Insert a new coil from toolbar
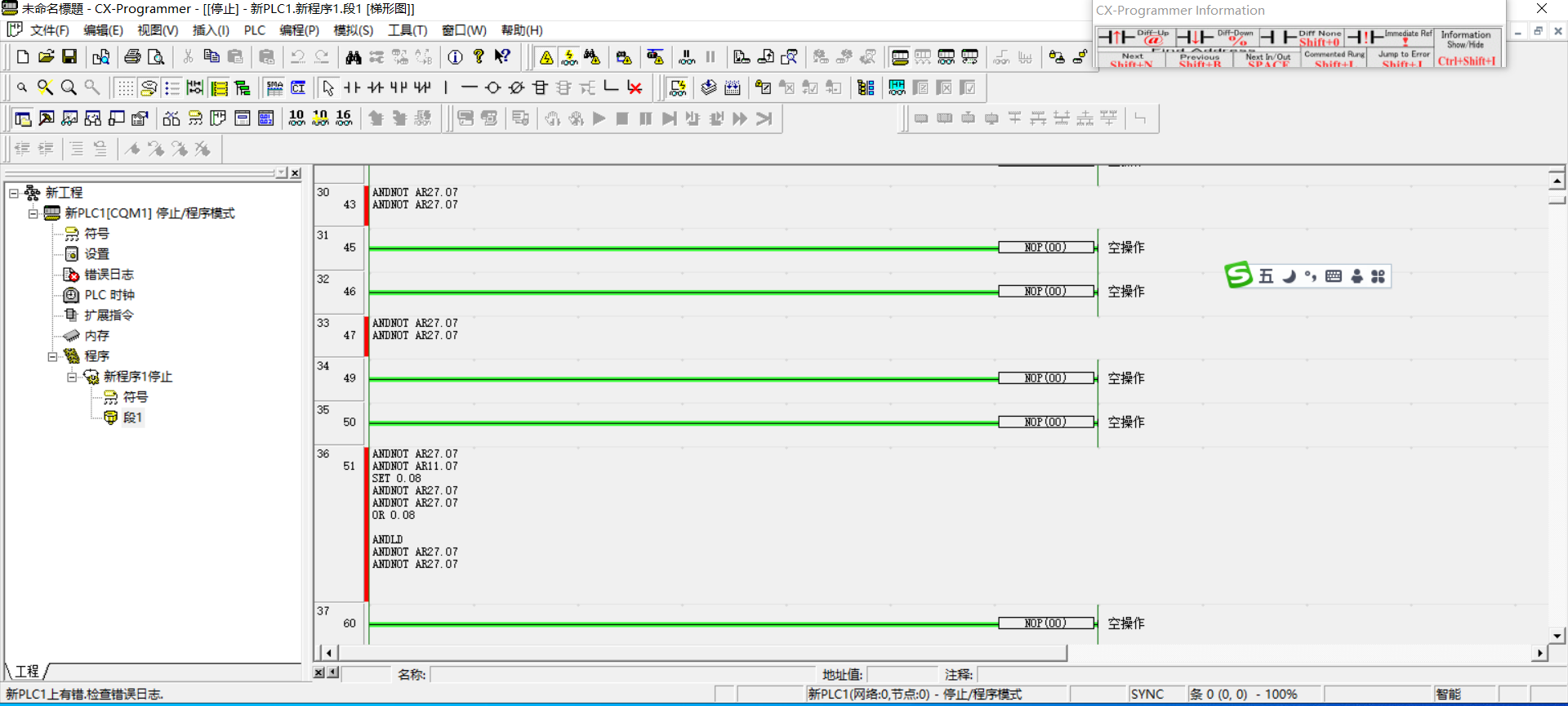 pyautogui.click(x=492, y=87)
